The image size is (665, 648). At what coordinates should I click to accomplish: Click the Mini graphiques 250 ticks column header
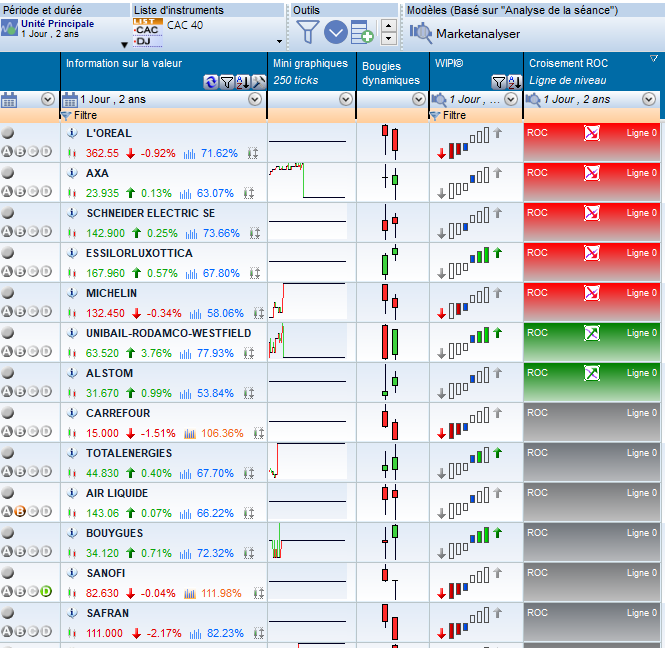[310, 72]
